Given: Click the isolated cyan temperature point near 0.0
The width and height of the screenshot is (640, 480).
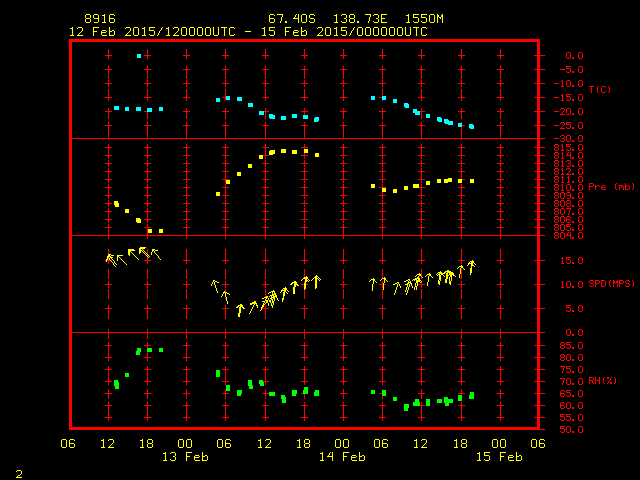Looking at the screenshot, I should 139,56.
